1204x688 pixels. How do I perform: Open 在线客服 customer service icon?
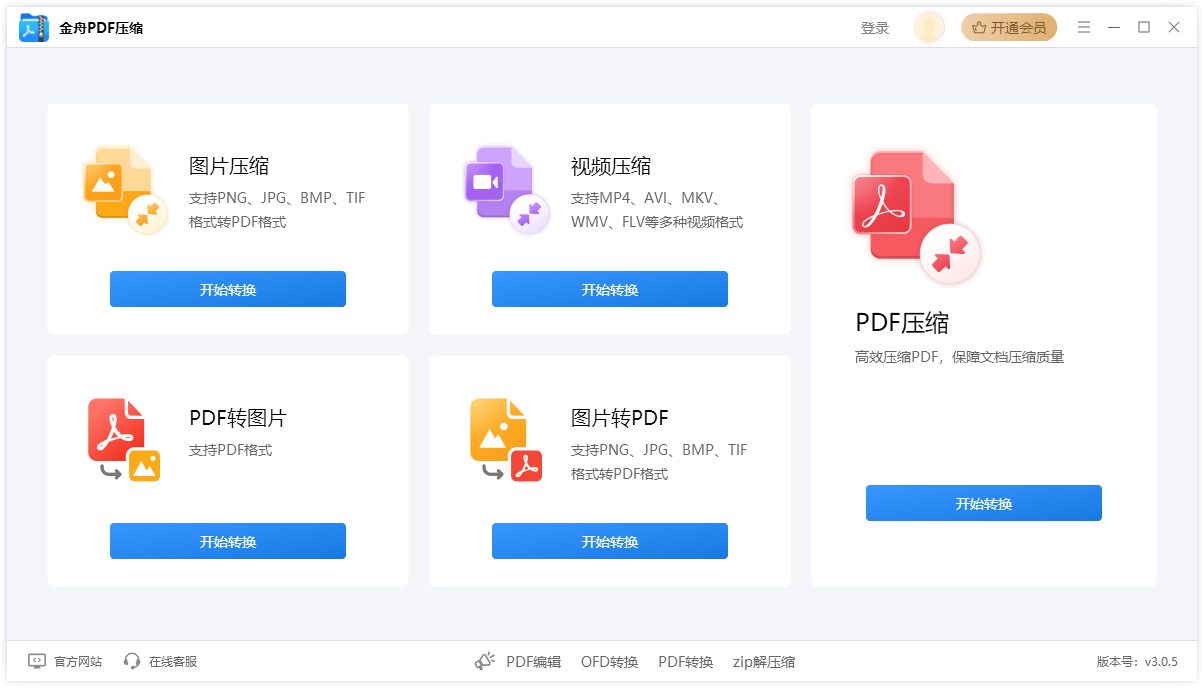point(131,661)
